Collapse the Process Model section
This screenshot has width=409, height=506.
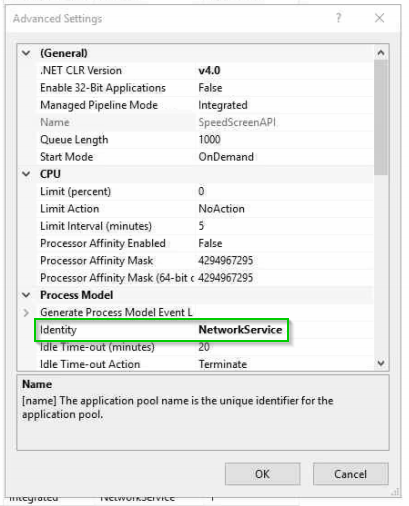coord(26,295)
